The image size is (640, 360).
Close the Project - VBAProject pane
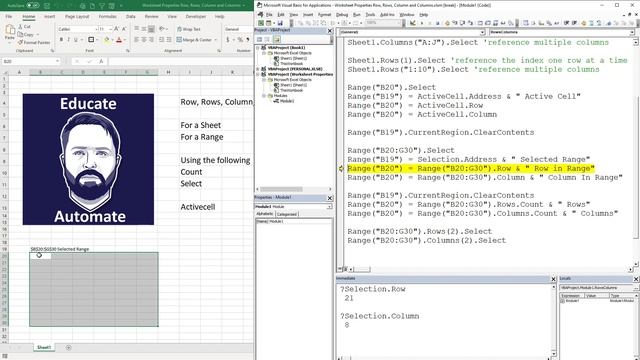point(330,31)
